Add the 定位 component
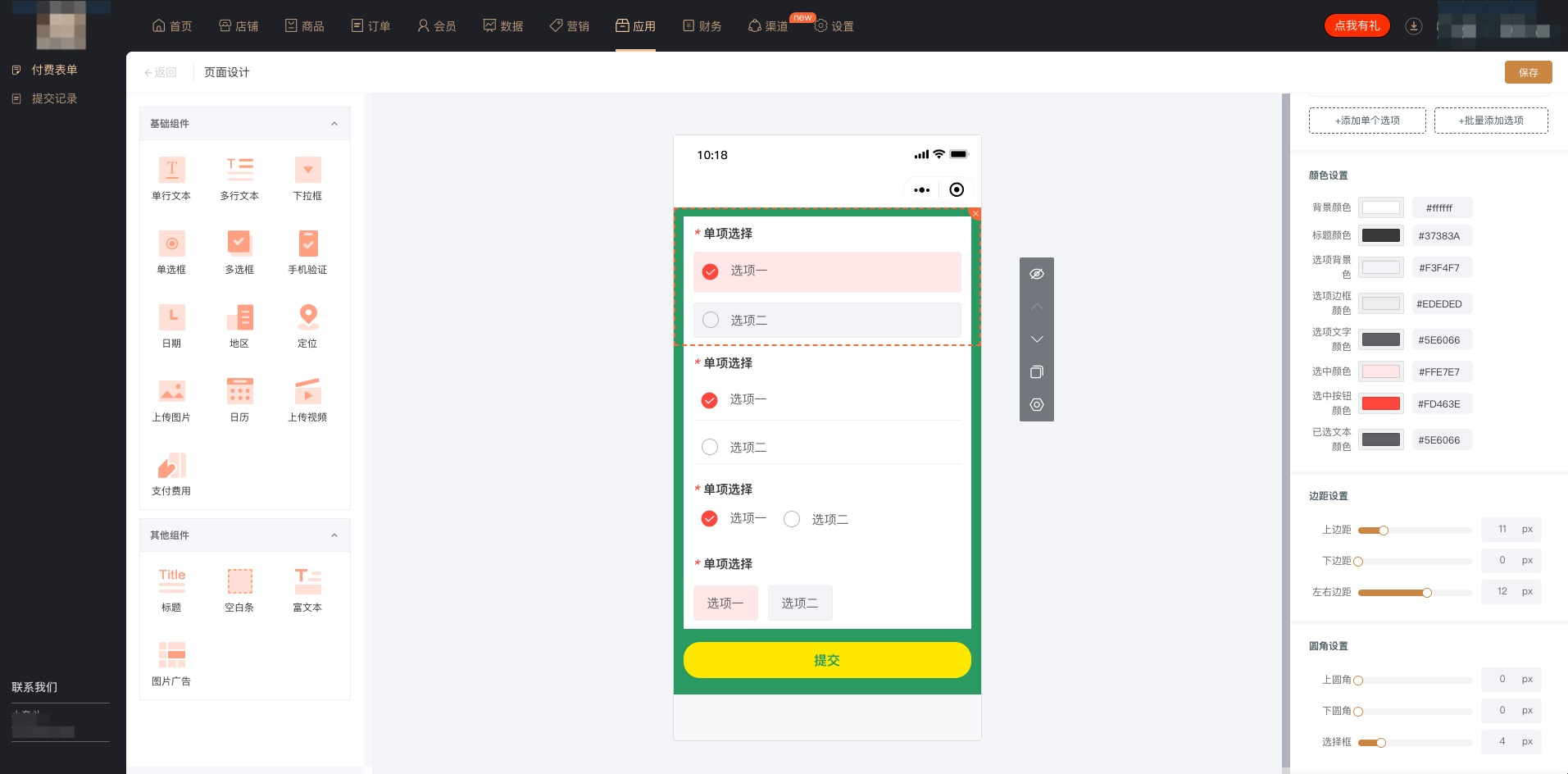This screenshot has width=1568, height=774. point(307,326)
